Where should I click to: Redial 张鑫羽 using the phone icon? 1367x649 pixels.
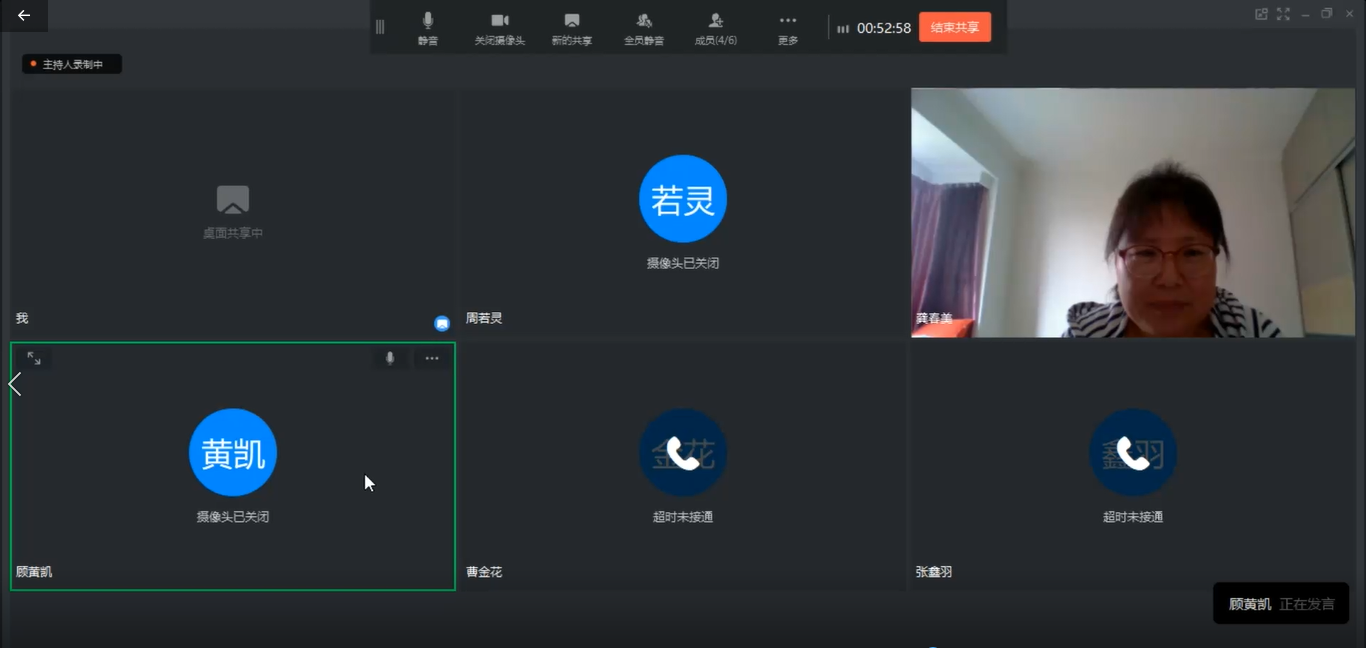(x=1132, y=453)
